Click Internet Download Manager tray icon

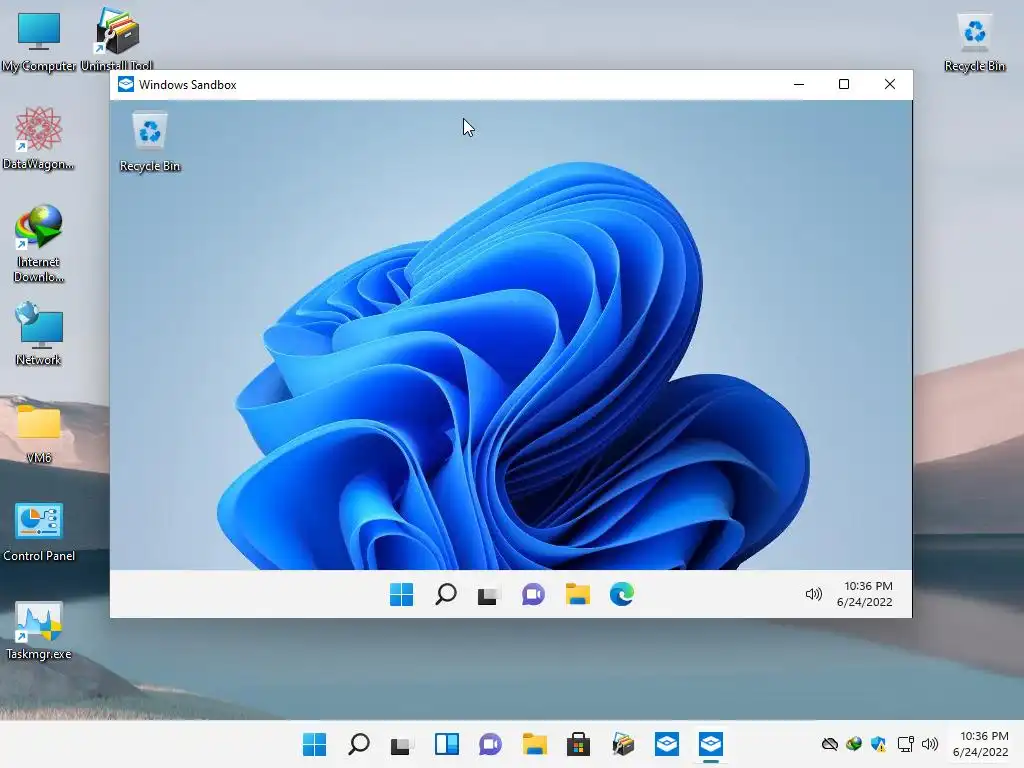854,744
